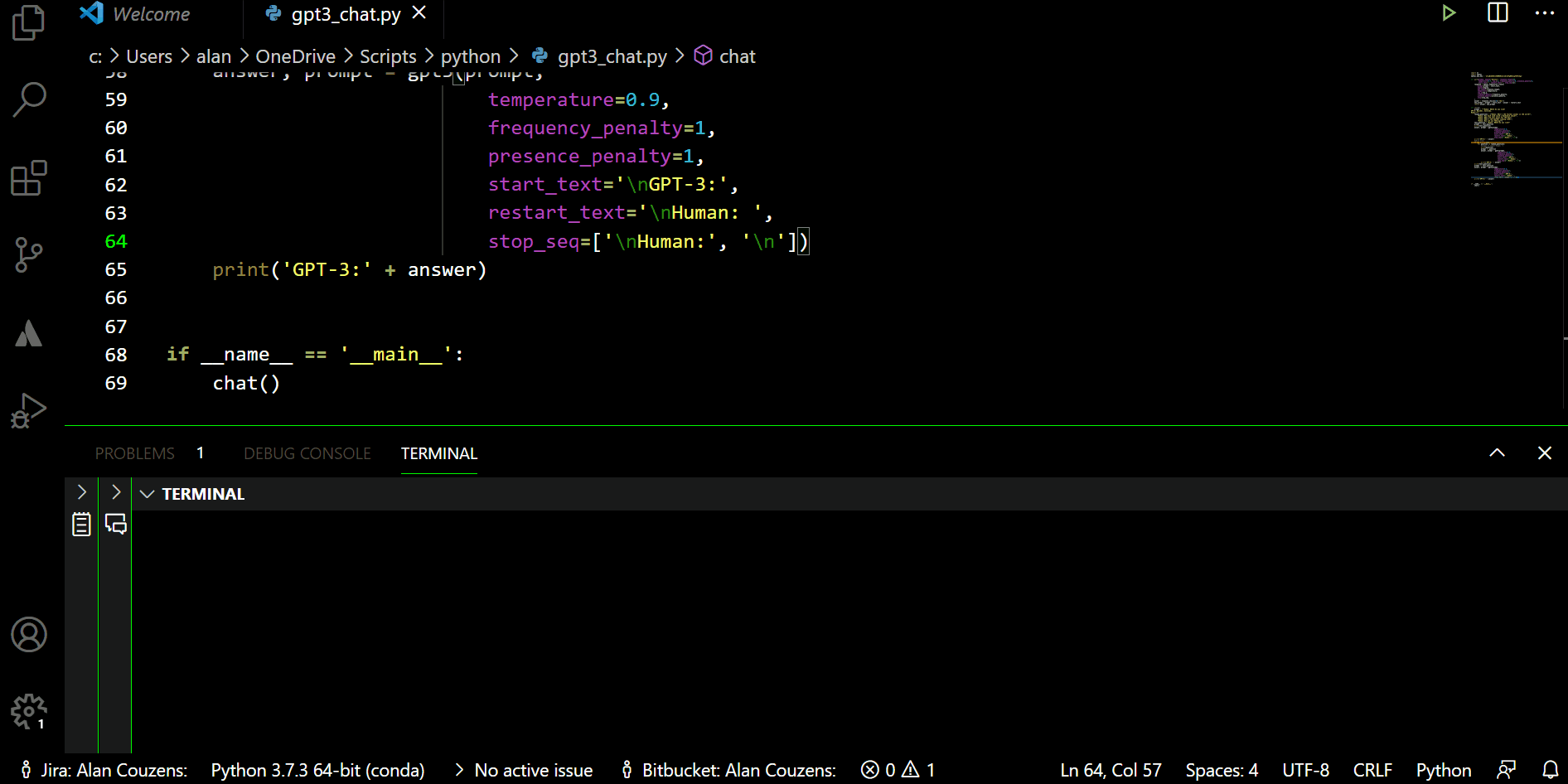Collapse the TERMINAL section chevron
The width and height of the screenshot is (1568, 784).
pos(148,494)
